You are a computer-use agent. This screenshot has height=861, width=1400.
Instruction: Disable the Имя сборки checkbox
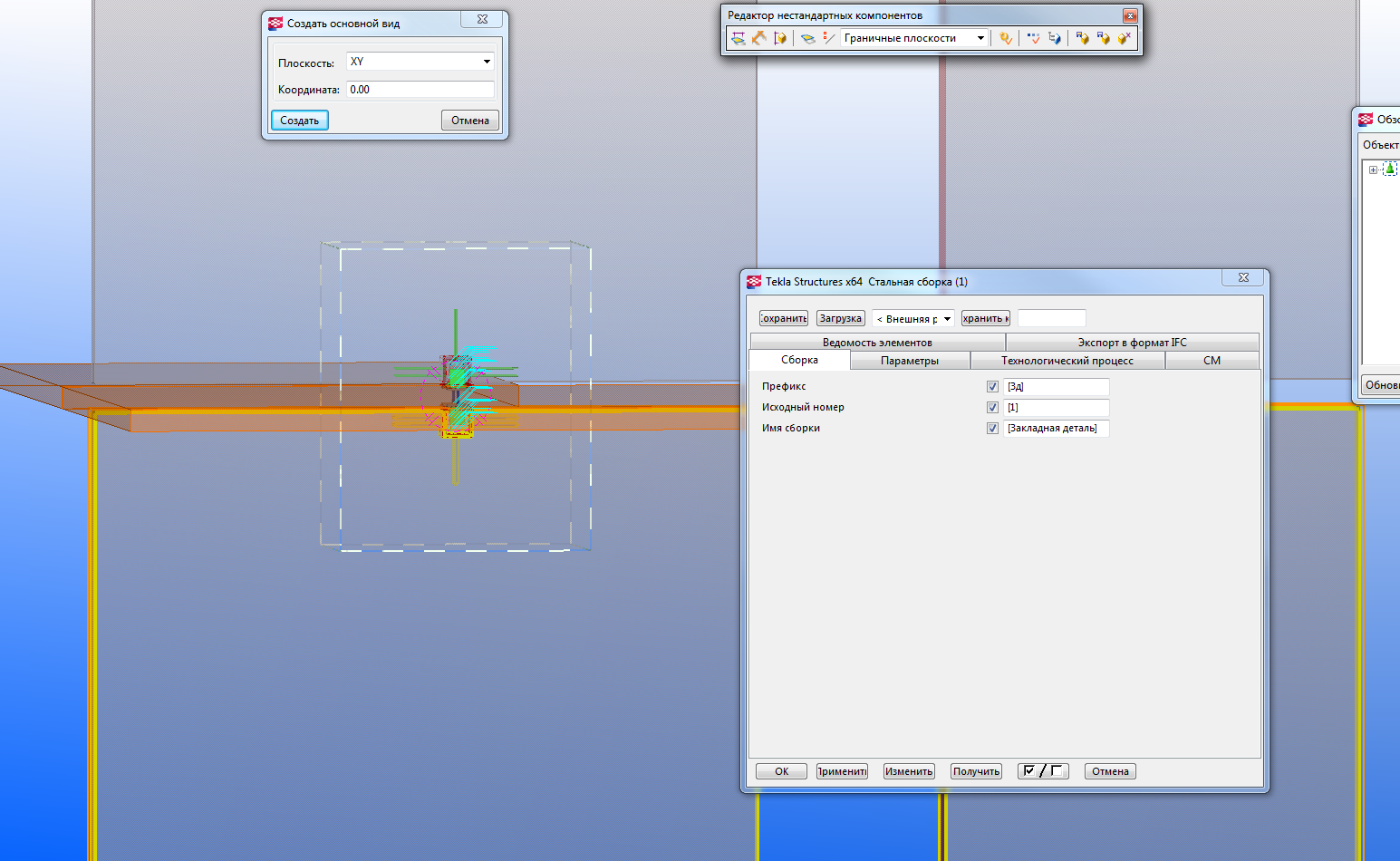click(x=992, y=429)
